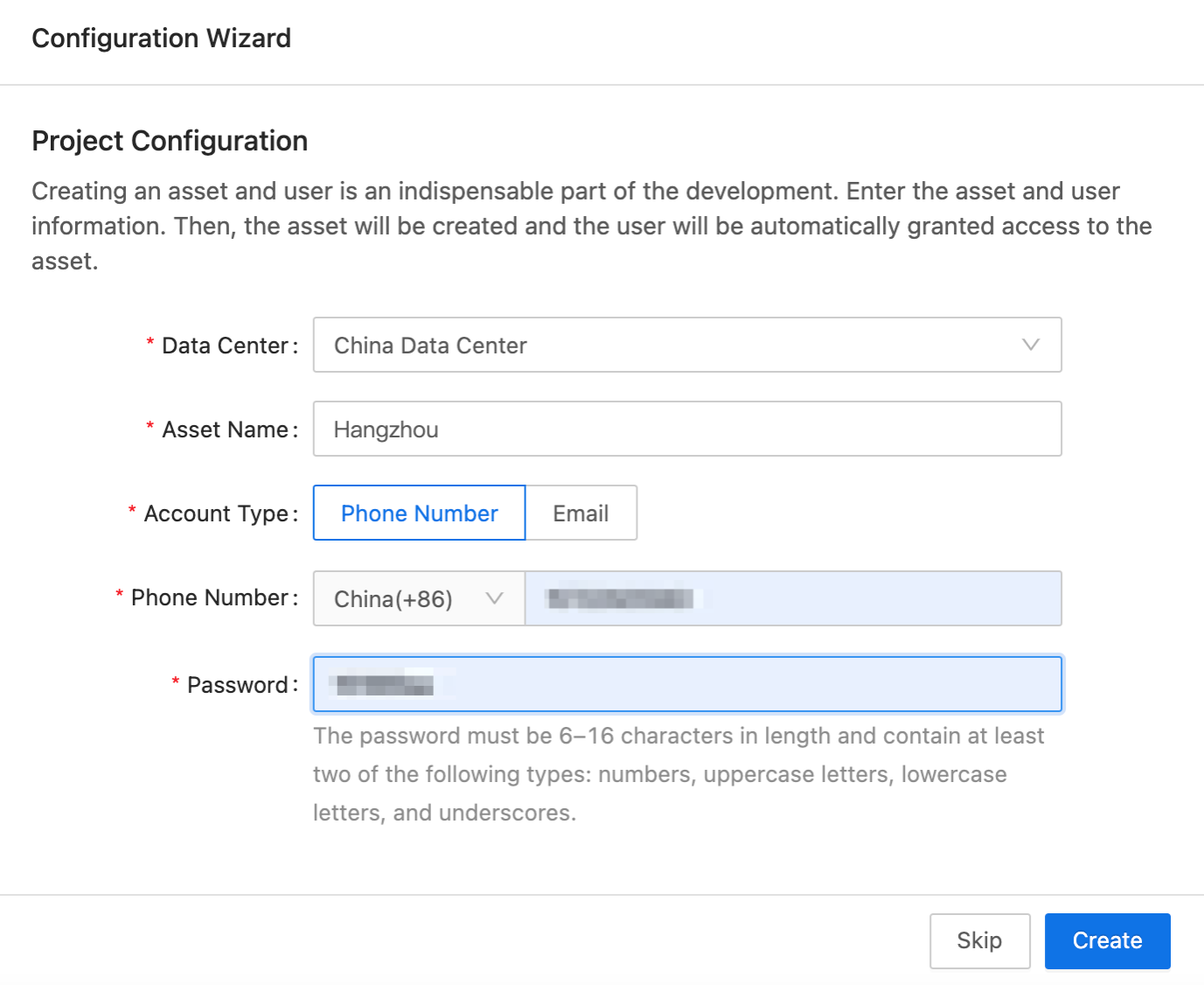Click the Asset Name field showing Hangzhou

click(x=687, y=429)
